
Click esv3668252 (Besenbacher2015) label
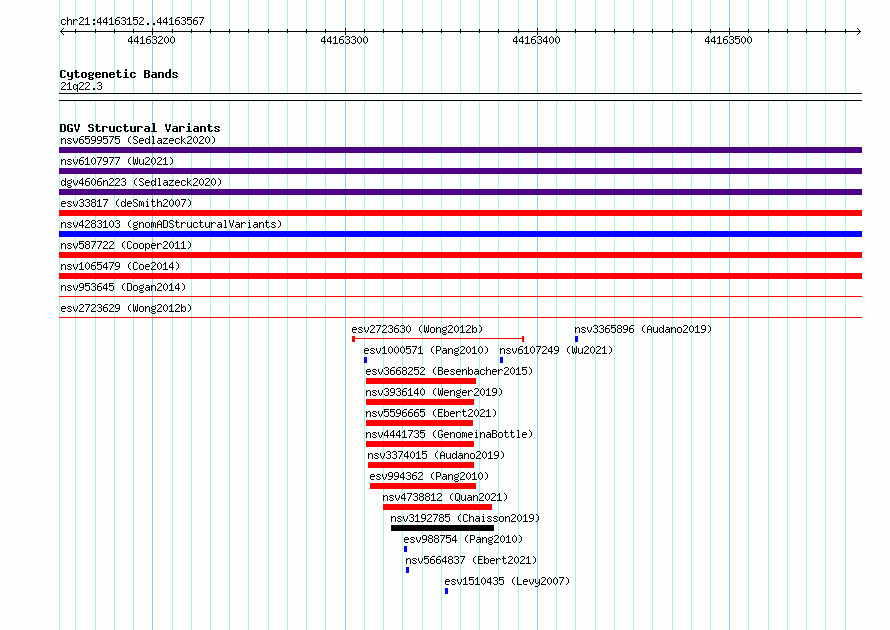tap(449, 371)
